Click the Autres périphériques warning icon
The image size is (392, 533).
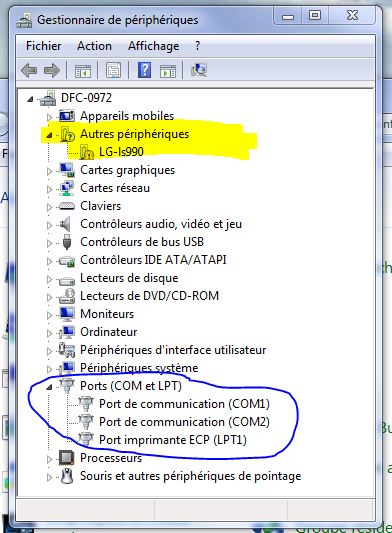click(67, 134)
